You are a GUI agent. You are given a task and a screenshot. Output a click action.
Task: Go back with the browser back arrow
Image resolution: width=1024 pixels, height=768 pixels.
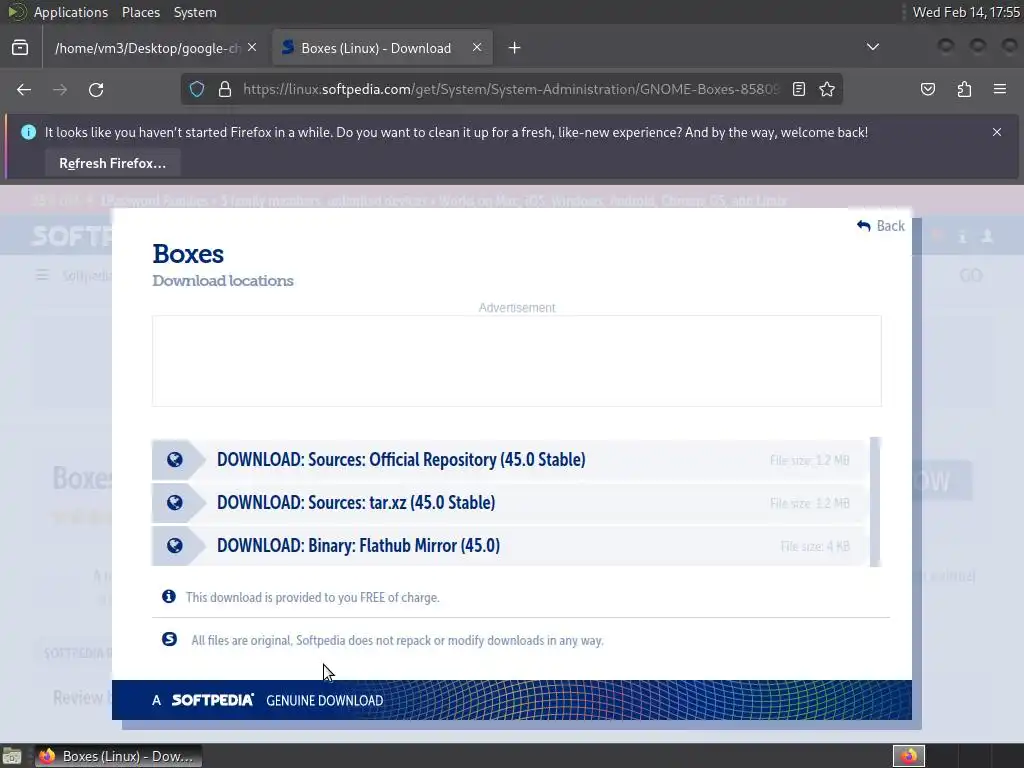pyautogui.click(x=24, y=89)
